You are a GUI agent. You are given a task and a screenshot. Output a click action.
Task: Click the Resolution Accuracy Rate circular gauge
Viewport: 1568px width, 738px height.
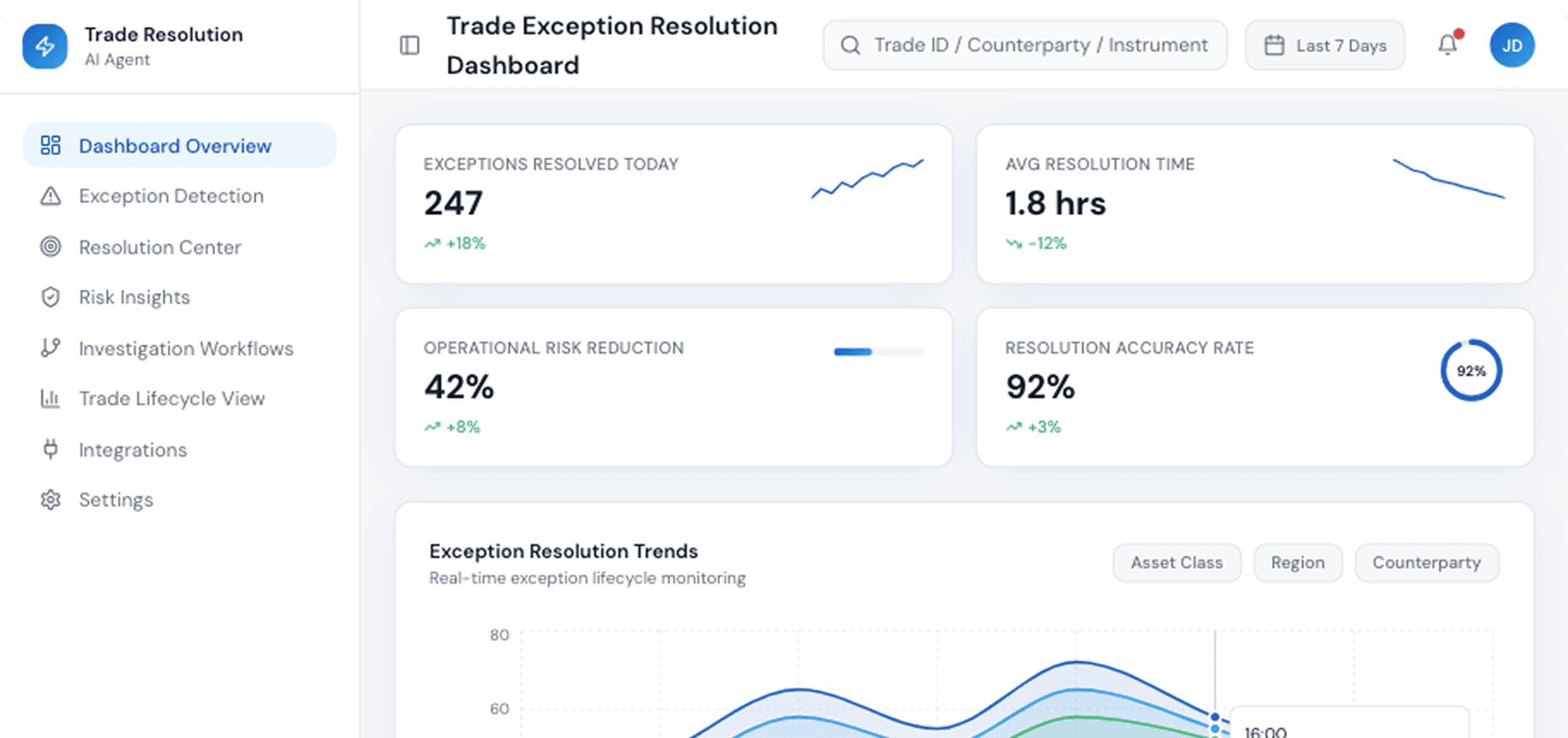click(x=1471, y=371)
